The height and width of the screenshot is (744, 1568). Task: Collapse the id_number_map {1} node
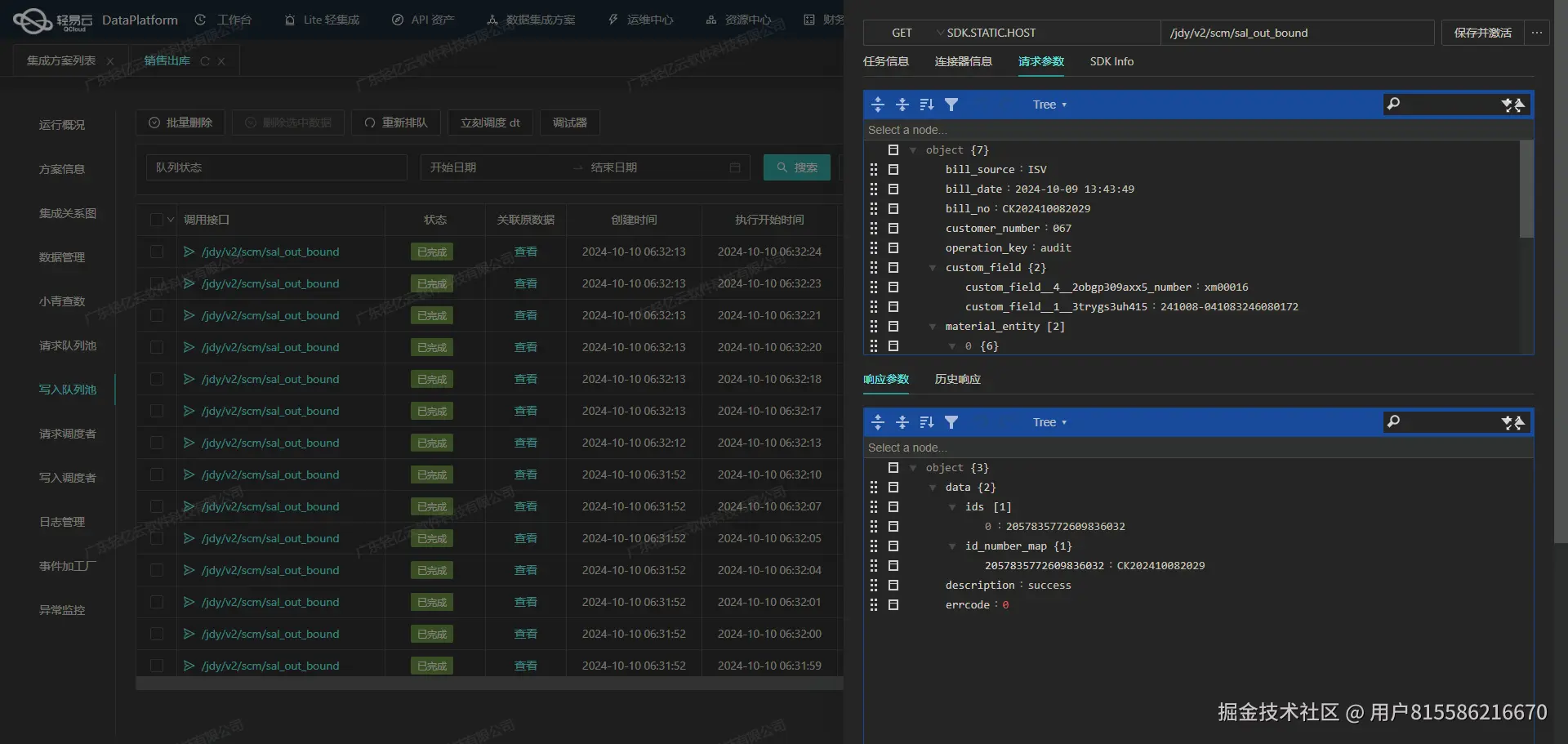coord(952,546)
